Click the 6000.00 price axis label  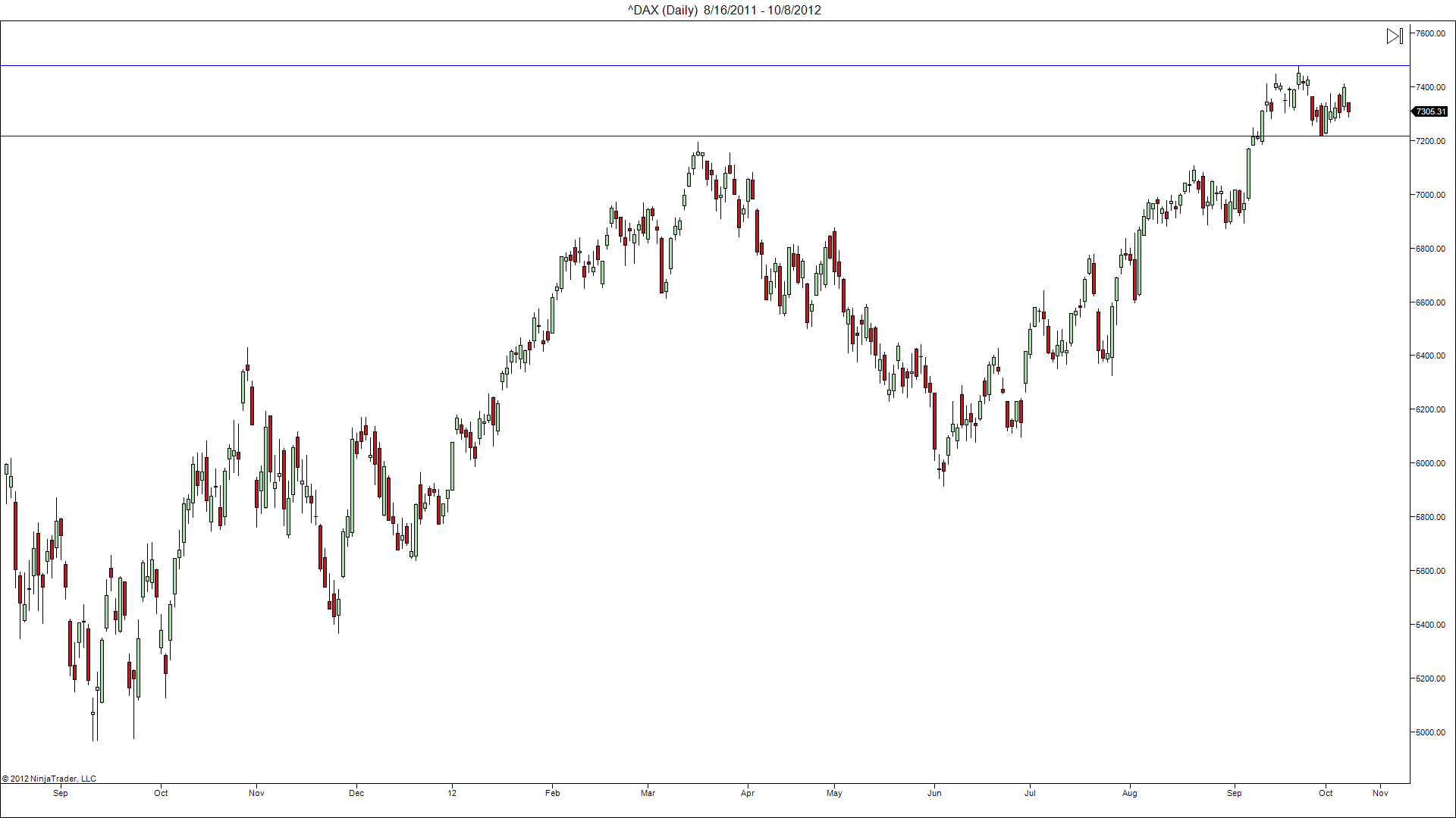[x=1430, y=463]
